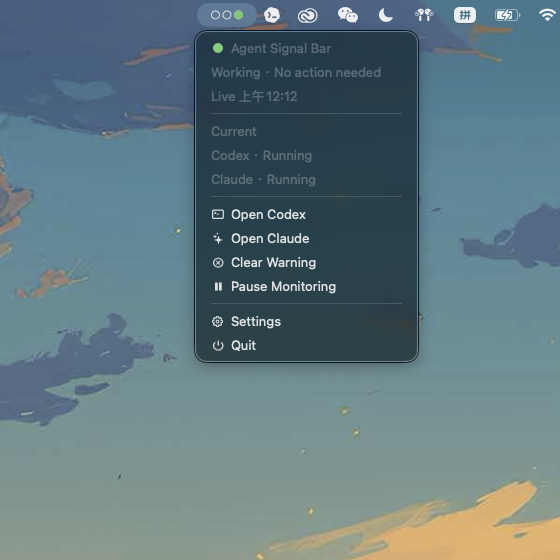Viewport: 560px width, 560px height.
Task: Select Open Claude from the menu
Action: 306,239
